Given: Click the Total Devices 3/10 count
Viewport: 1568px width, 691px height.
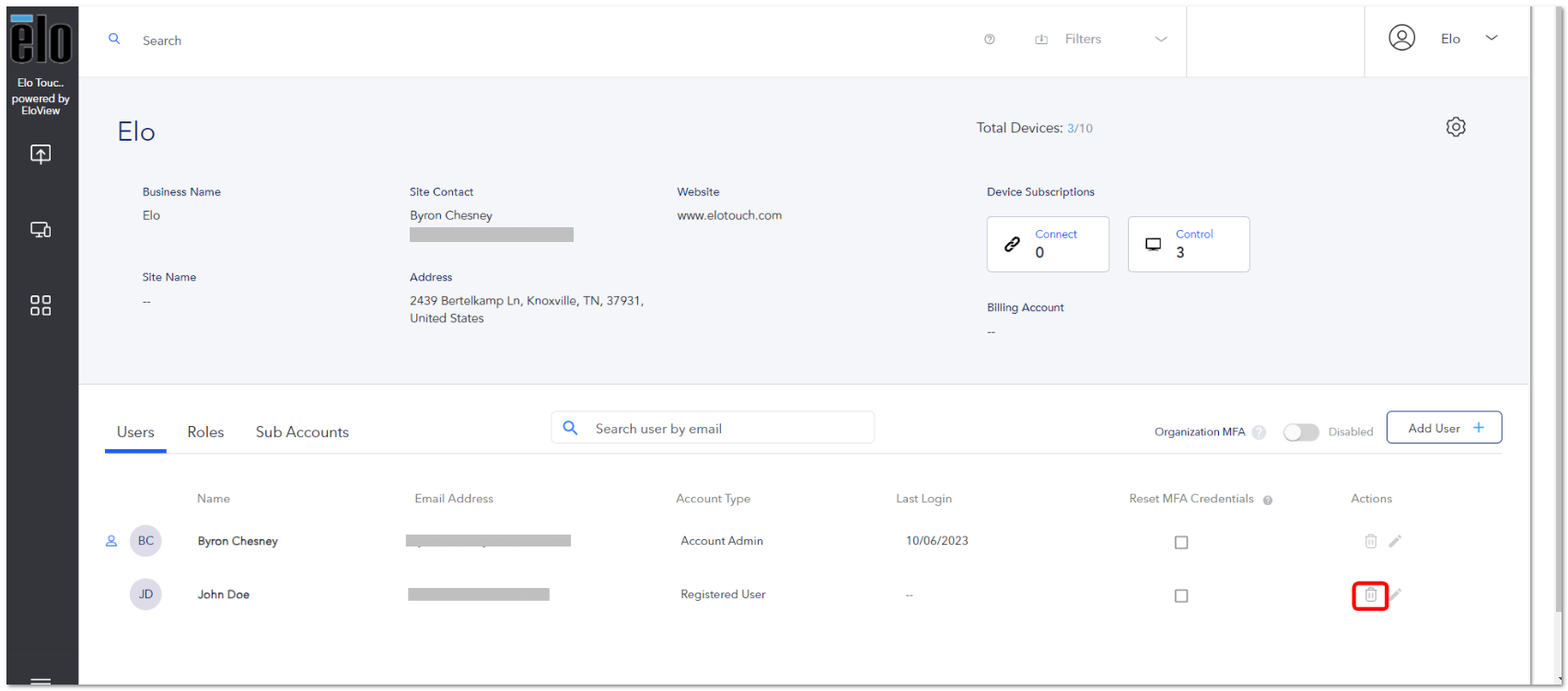Looking at the screenshot, I should click(1080, 129).
